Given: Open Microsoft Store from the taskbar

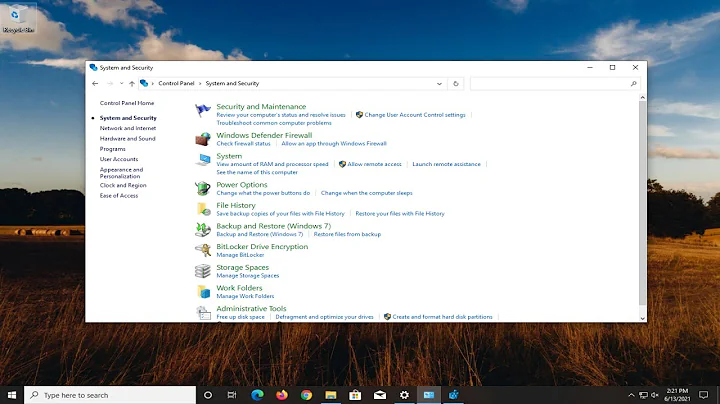Looking at the screenshot, I should point(355,395).
